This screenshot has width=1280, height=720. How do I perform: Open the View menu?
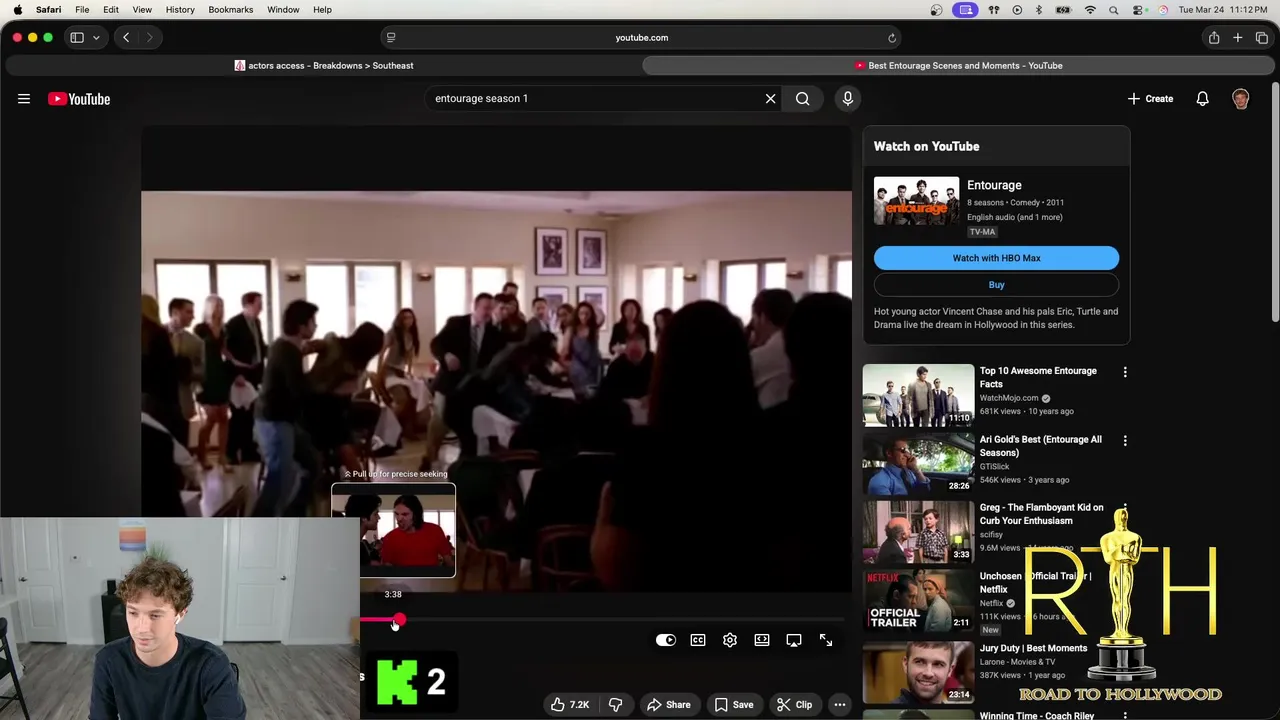[x=142, y=10]
